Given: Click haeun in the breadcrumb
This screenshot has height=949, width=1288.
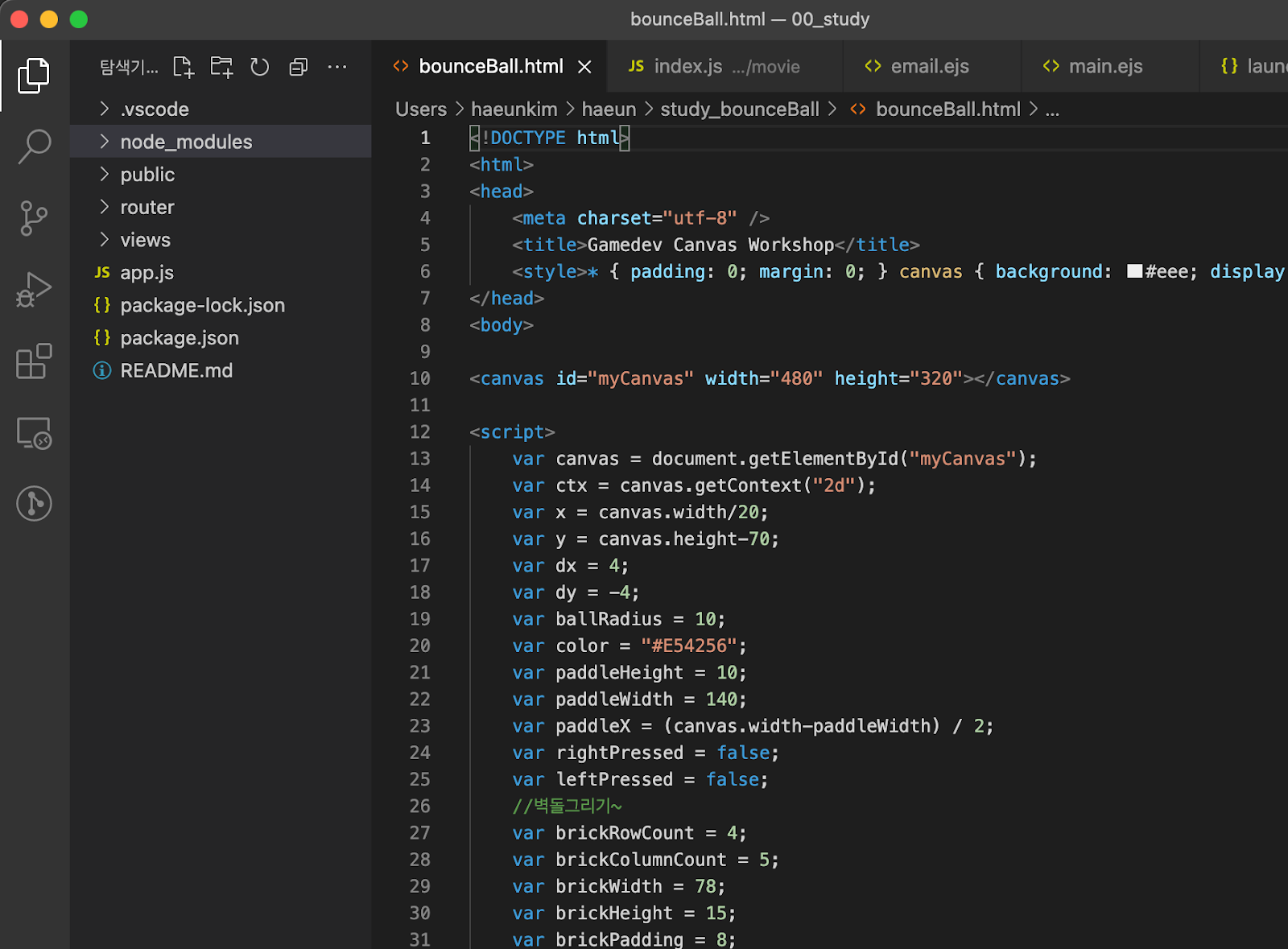Looking at the screenshot, I should pyautogui.click(x=609, y=109).
